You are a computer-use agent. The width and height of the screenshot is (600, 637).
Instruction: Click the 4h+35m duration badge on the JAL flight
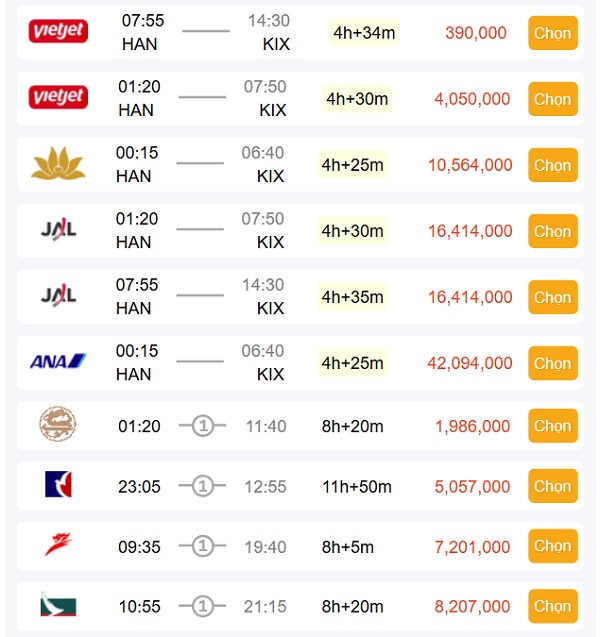(352, 297)
